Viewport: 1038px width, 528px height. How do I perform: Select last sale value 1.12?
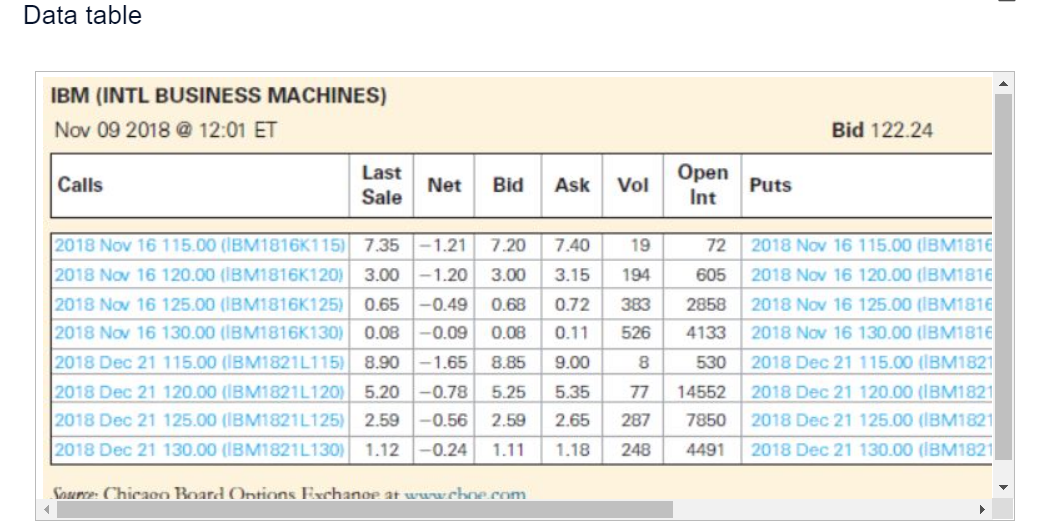point(381,450)
